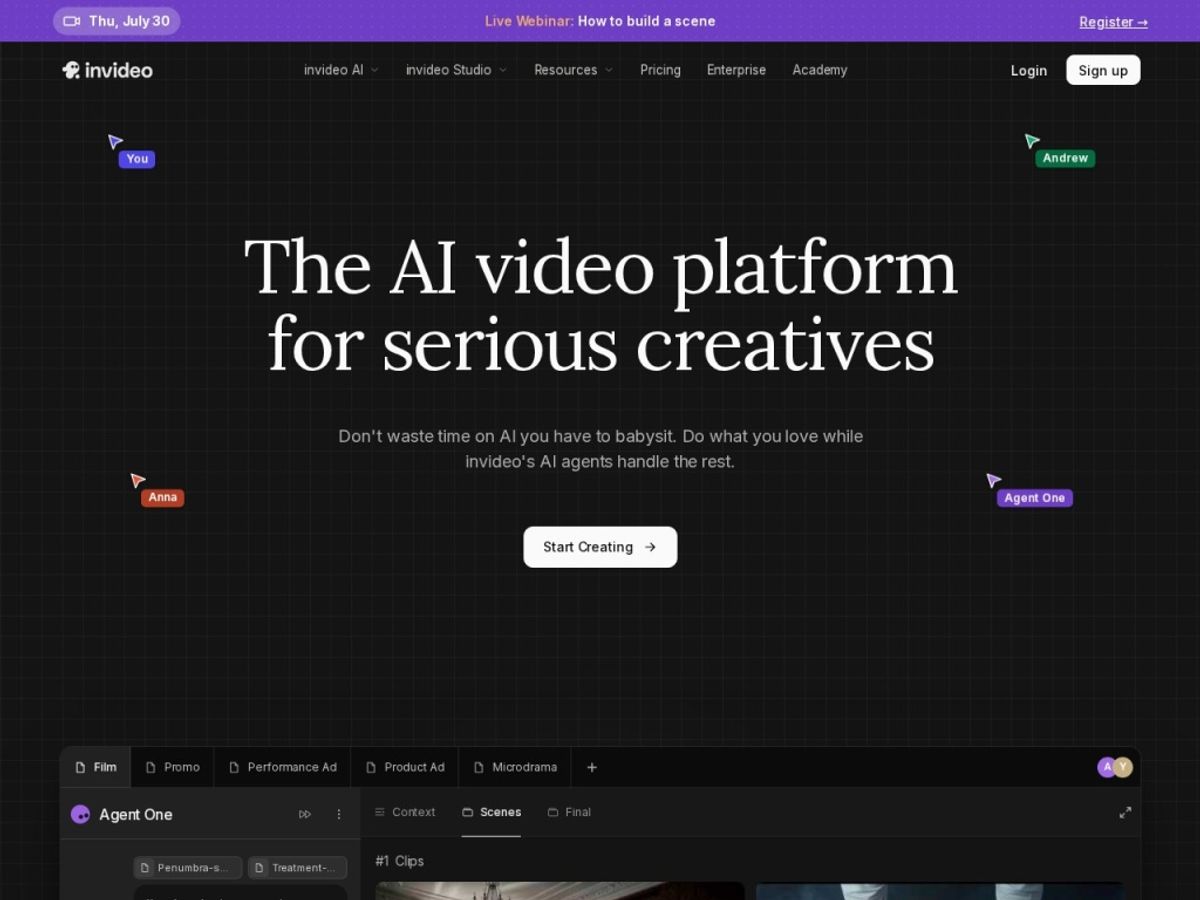1200x900 pixels.
Task: Select the Scenes tab
Action: [491, 812]
